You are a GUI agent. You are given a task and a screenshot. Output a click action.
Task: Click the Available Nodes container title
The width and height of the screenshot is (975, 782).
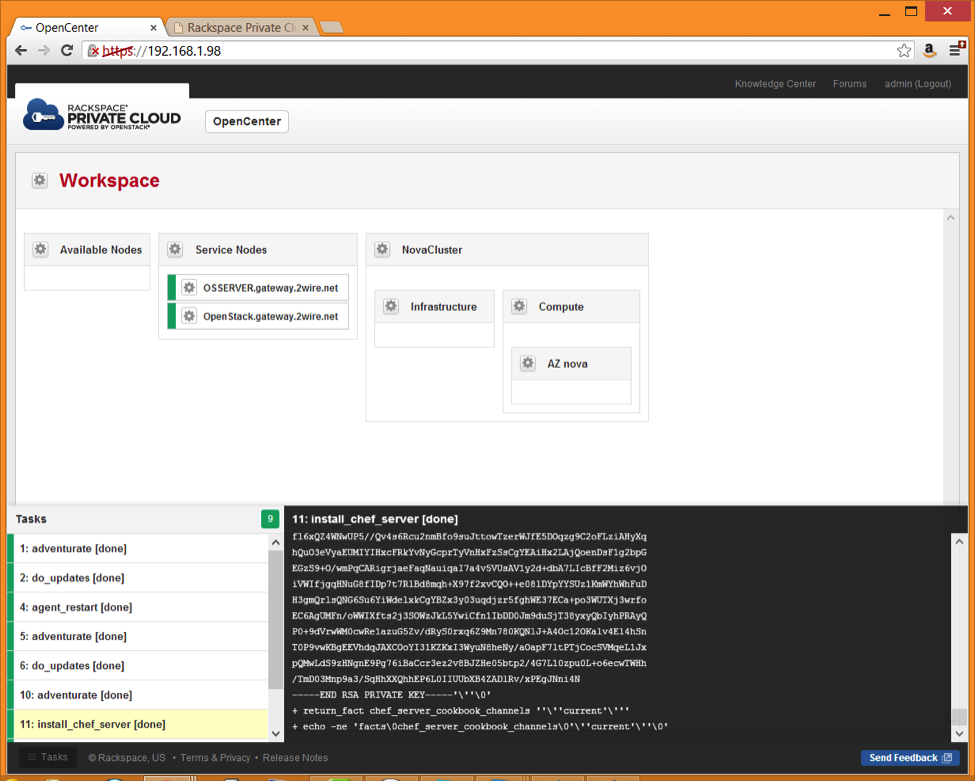pyautogui.click(x=101, y=249)
